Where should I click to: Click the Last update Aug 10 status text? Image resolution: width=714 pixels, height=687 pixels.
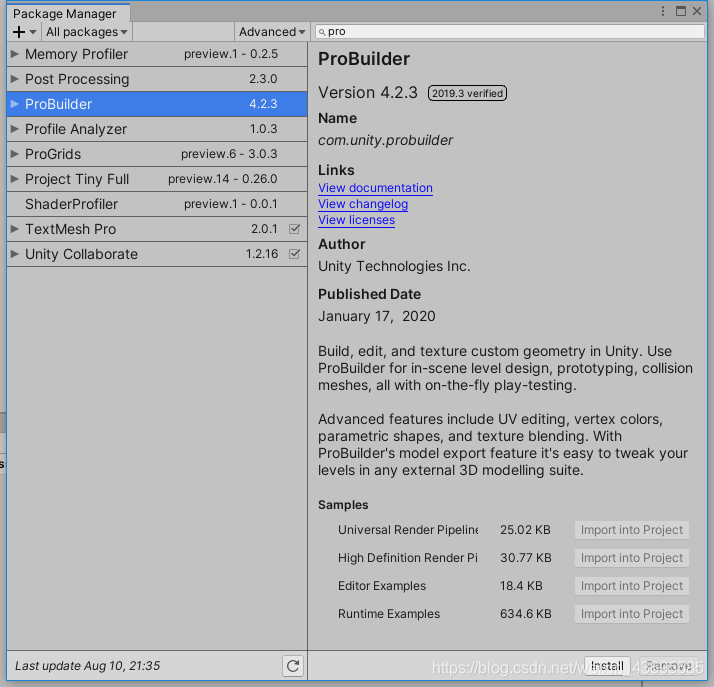[x=87, y=666]
